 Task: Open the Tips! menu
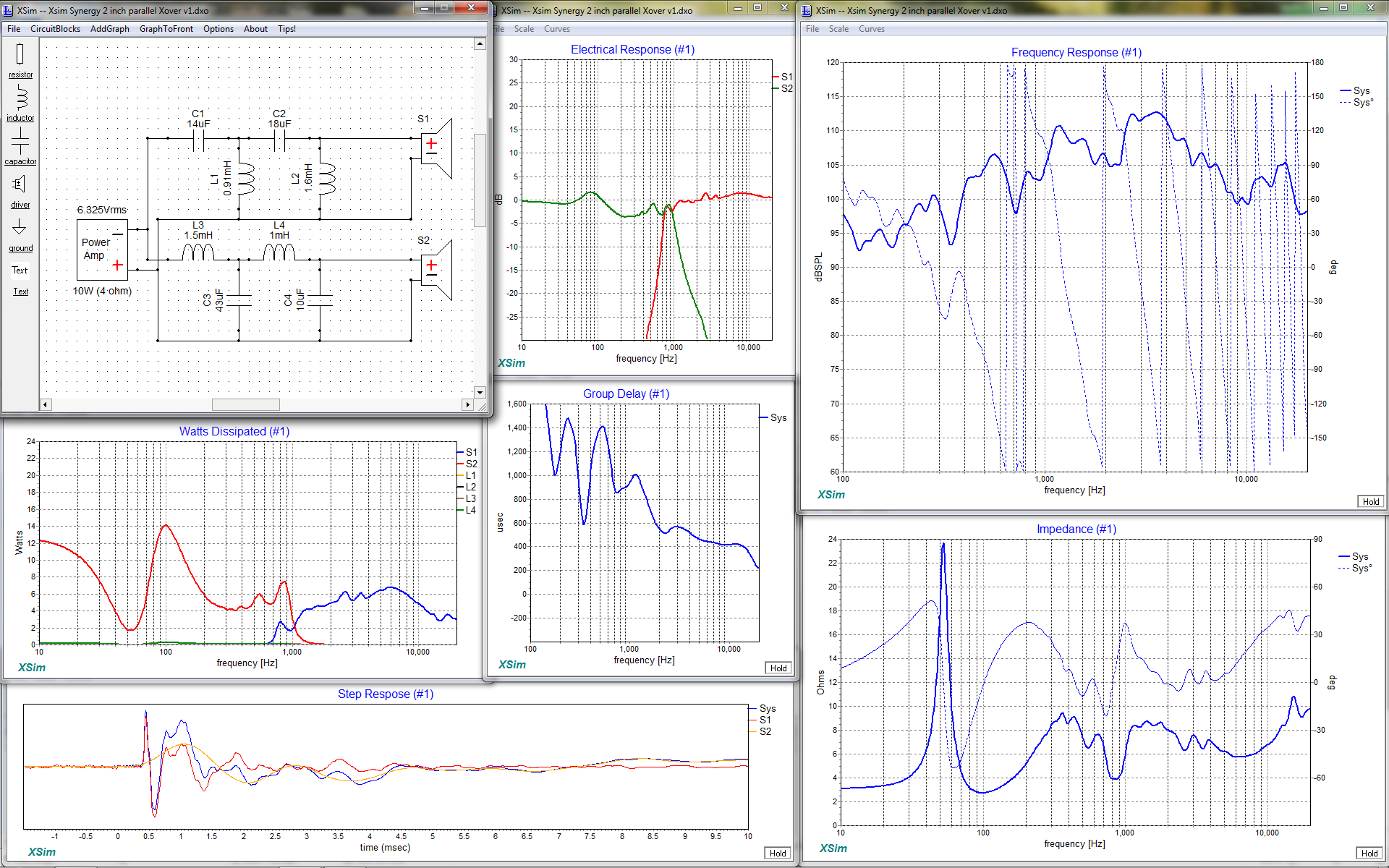pyautogui.click(x=287, y=29)
